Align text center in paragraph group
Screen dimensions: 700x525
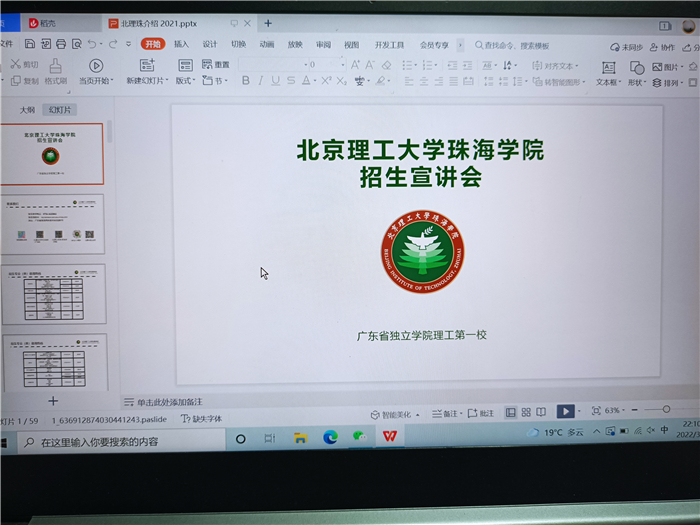[424, 81]
